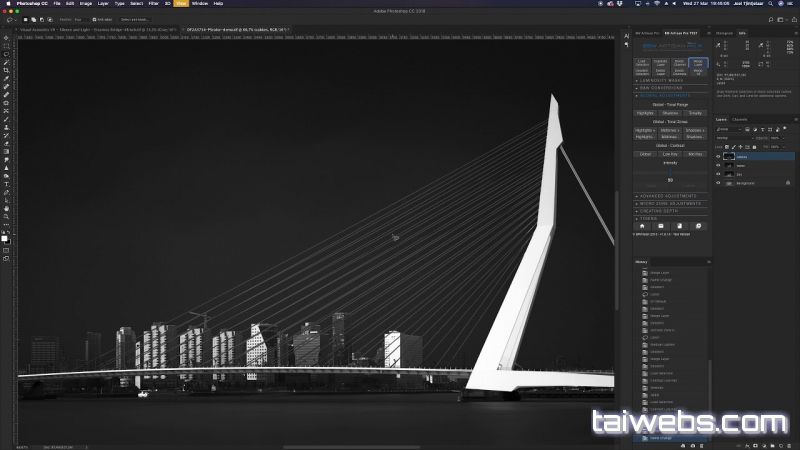Switch to the Channels tab

(740, 120)
